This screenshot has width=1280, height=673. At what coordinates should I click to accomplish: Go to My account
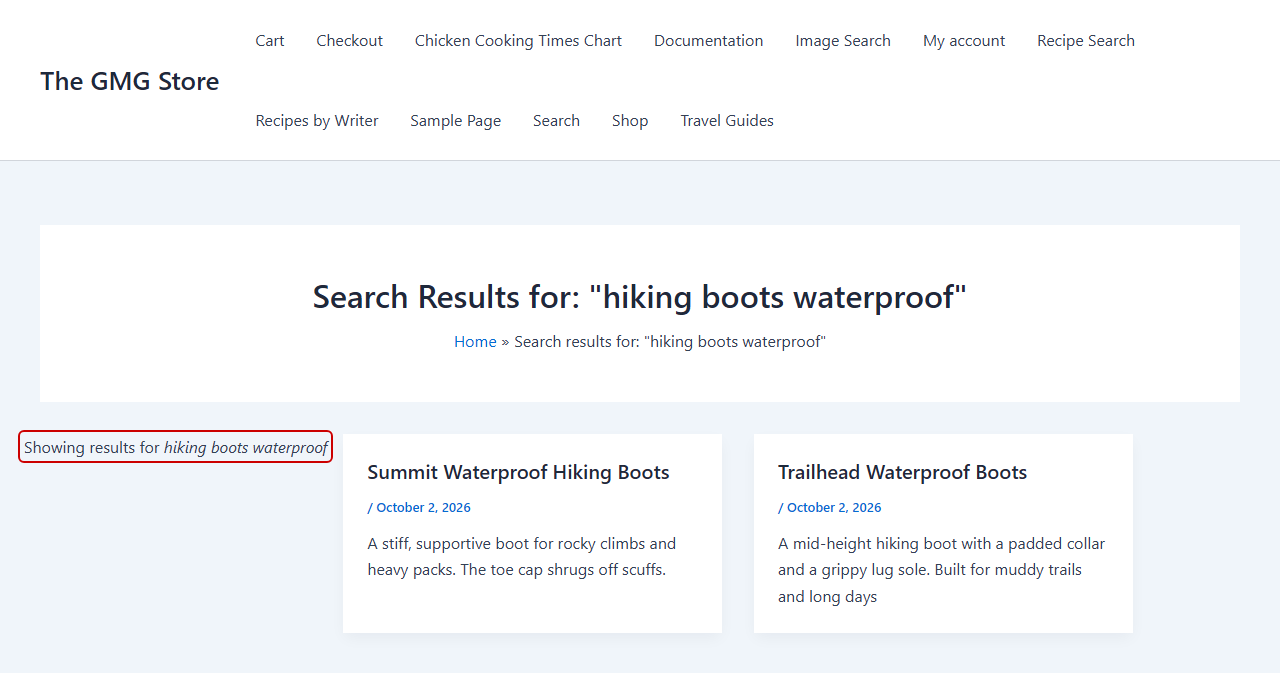point(964,41)
